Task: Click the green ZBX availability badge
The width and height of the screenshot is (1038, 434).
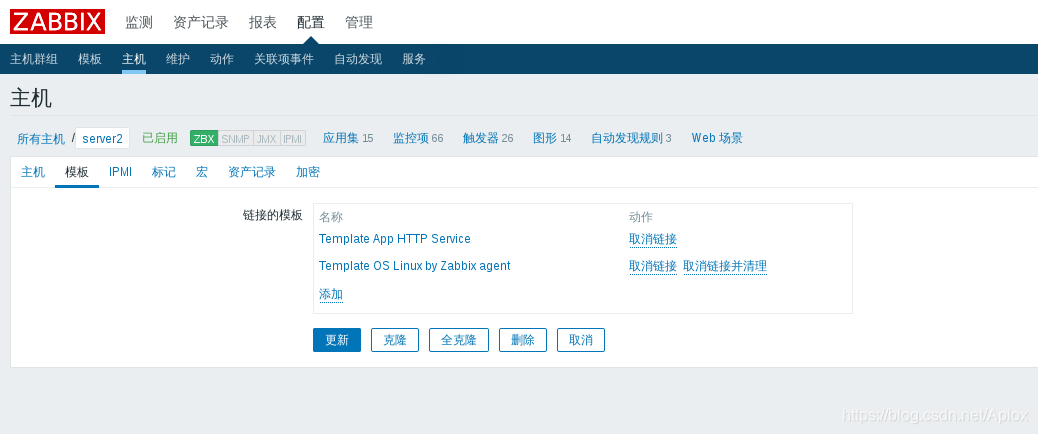Action: click(x=204, y=138)
